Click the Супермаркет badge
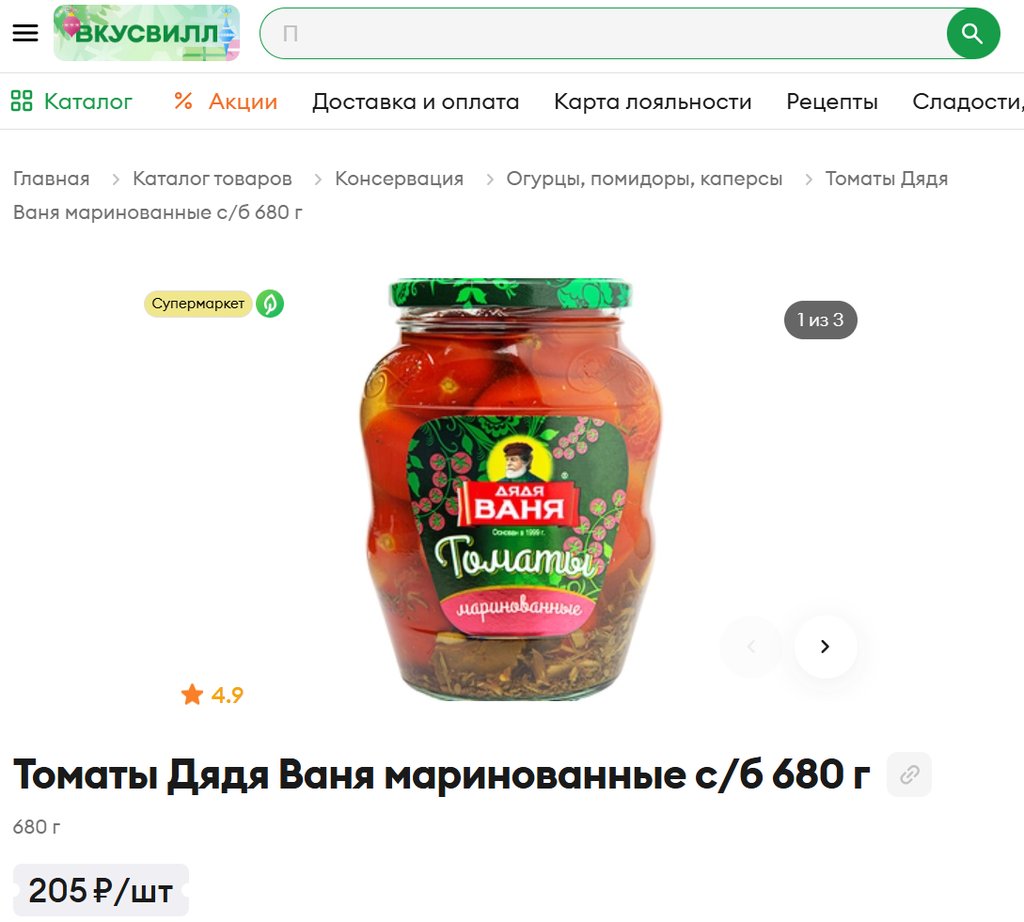This screenshot has height=922, width=1024. click(x=198, y=304)
